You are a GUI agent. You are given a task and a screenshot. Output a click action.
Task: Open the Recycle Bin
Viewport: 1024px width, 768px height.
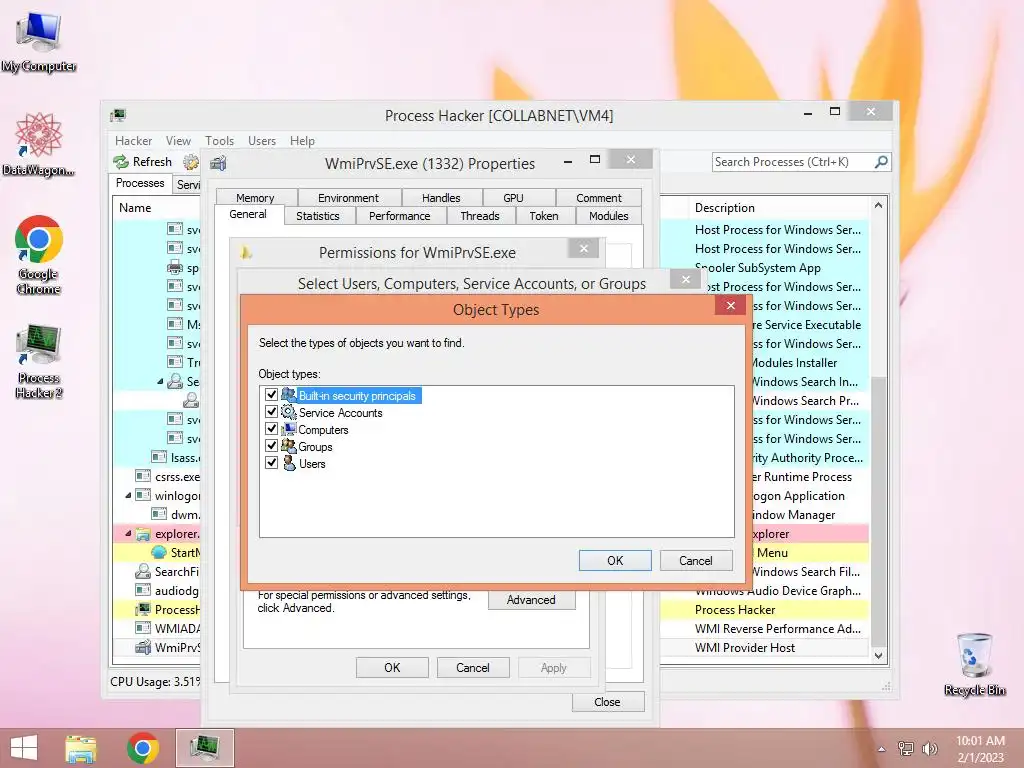pos(974,665)
